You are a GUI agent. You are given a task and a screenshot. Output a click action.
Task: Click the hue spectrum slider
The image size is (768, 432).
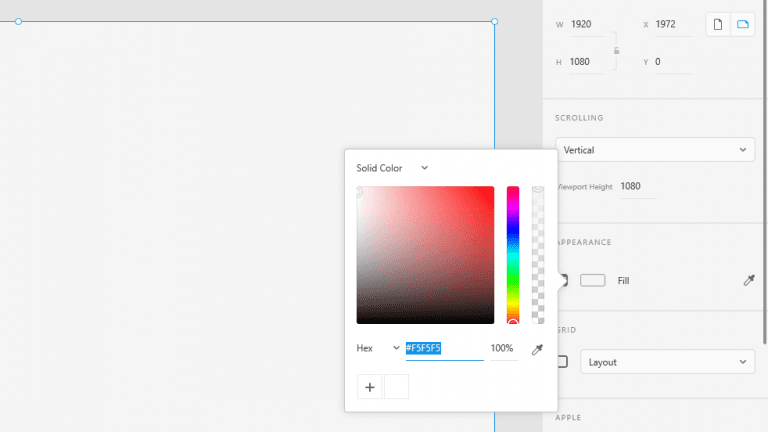513,255
